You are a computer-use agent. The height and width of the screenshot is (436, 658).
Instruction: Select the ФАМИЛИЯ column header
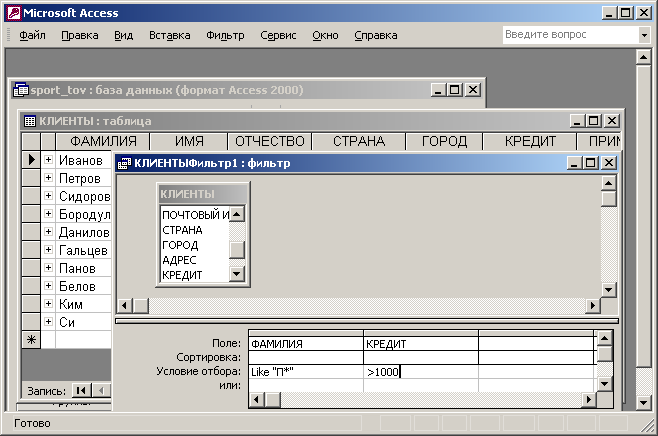point(103,141)
